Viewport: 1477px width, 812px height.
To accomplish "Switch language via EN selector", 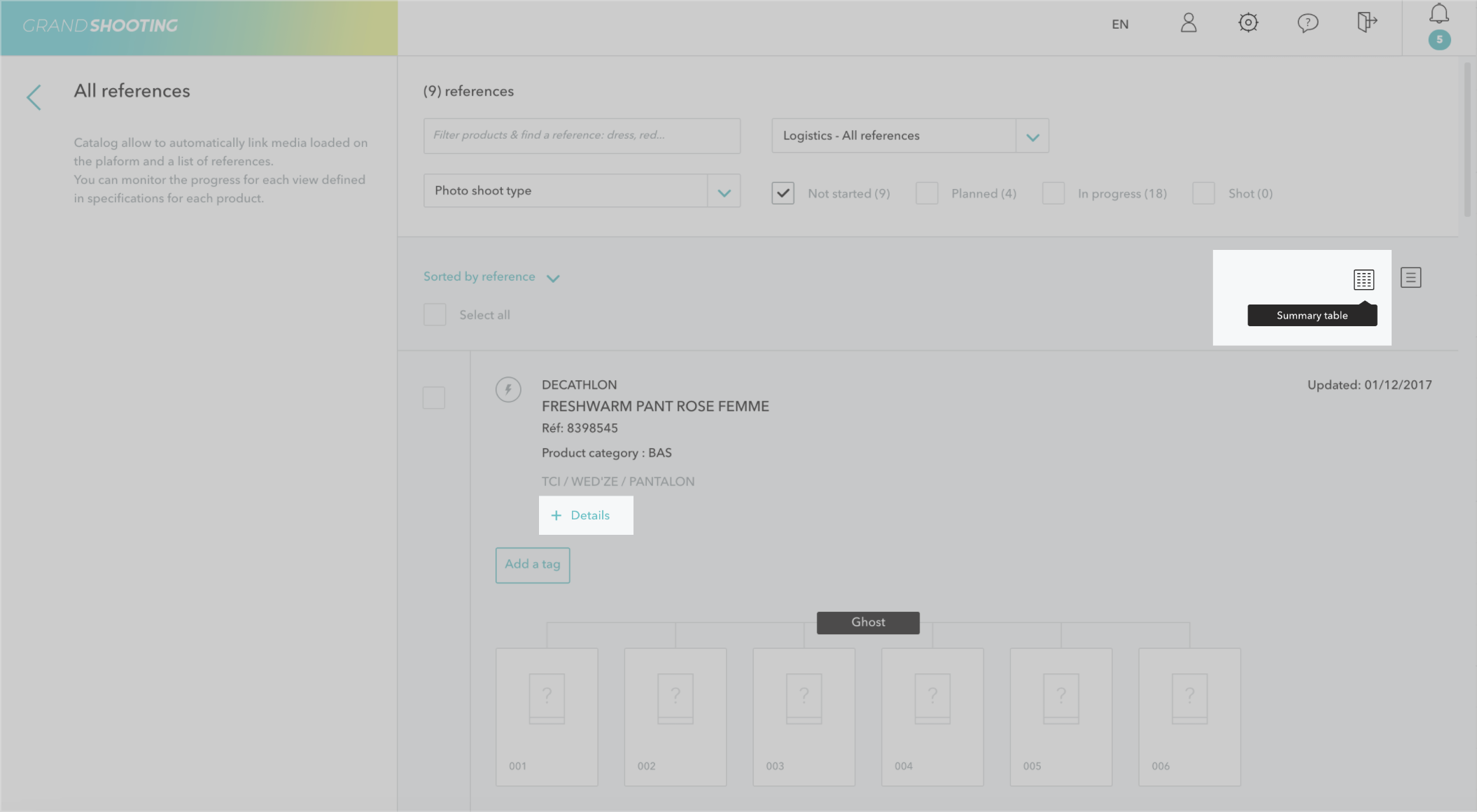I will pyautogui.click(x=1120, y=24).
